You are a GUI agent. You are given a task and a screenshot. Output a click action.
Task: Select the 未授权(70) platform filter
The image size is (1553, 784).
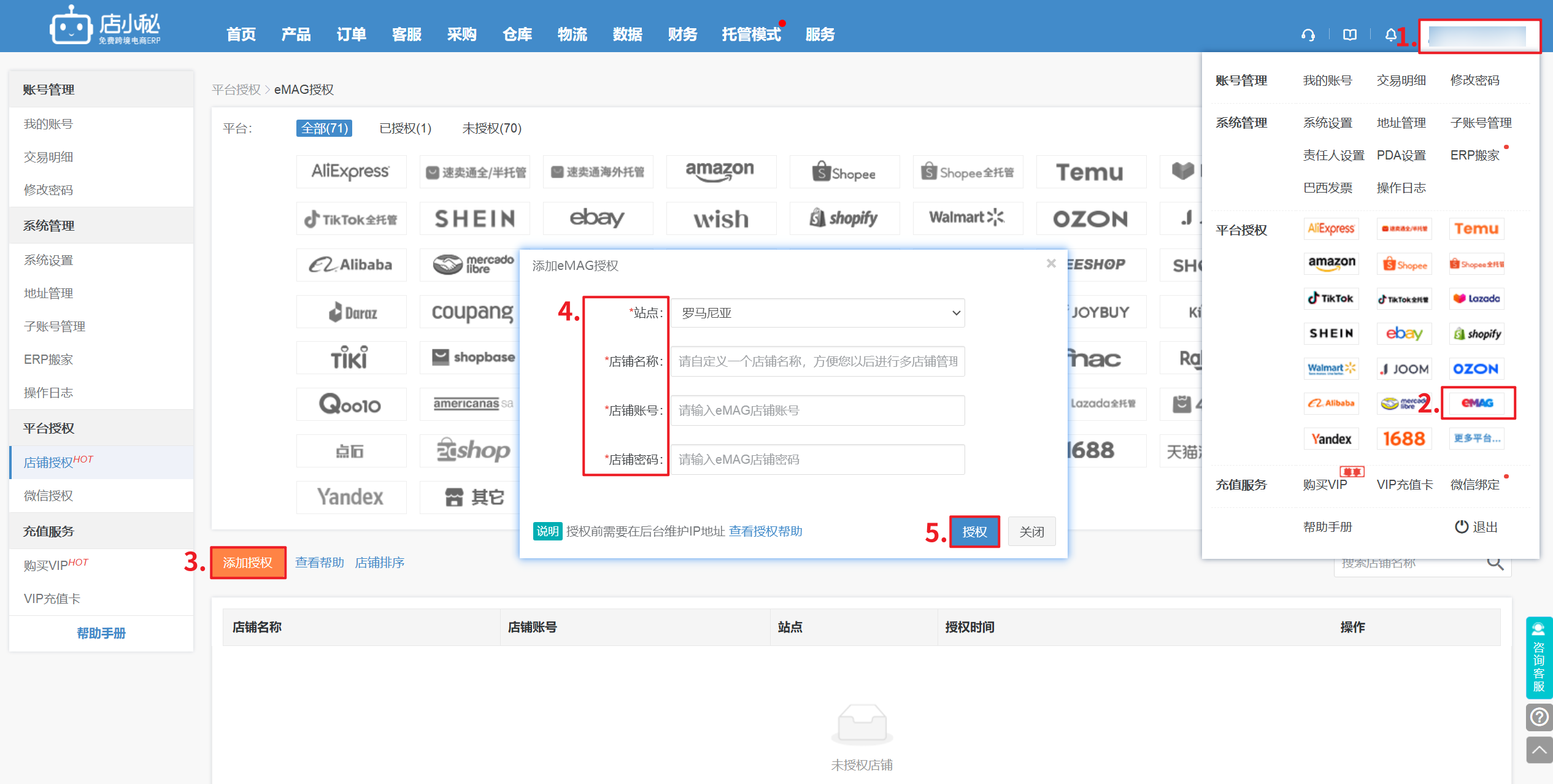pyautogui.click(x=491, y=128)
